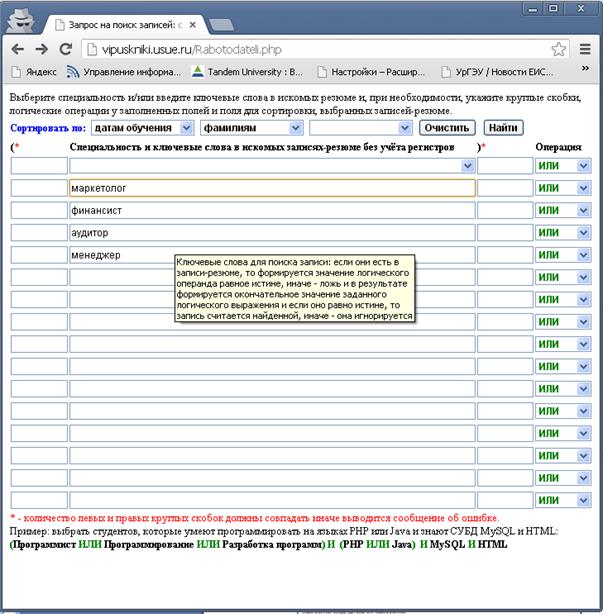603x614 pixels.
Task: Open the ИЛИ dropdown in the аудитор row
Action: tap(563, 233)
